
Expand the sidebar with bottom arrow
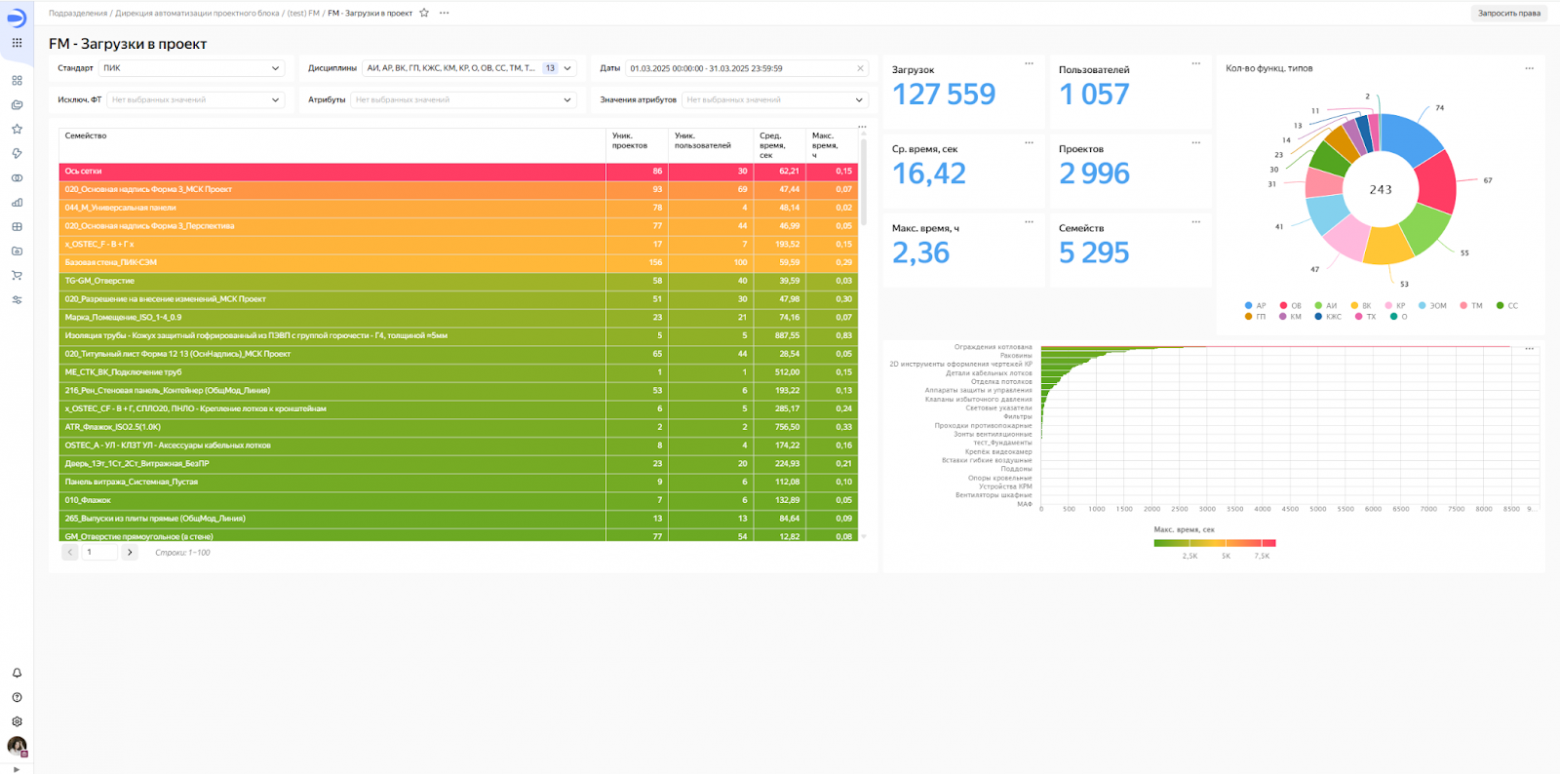pyautogui.click(x=16, y=769)
